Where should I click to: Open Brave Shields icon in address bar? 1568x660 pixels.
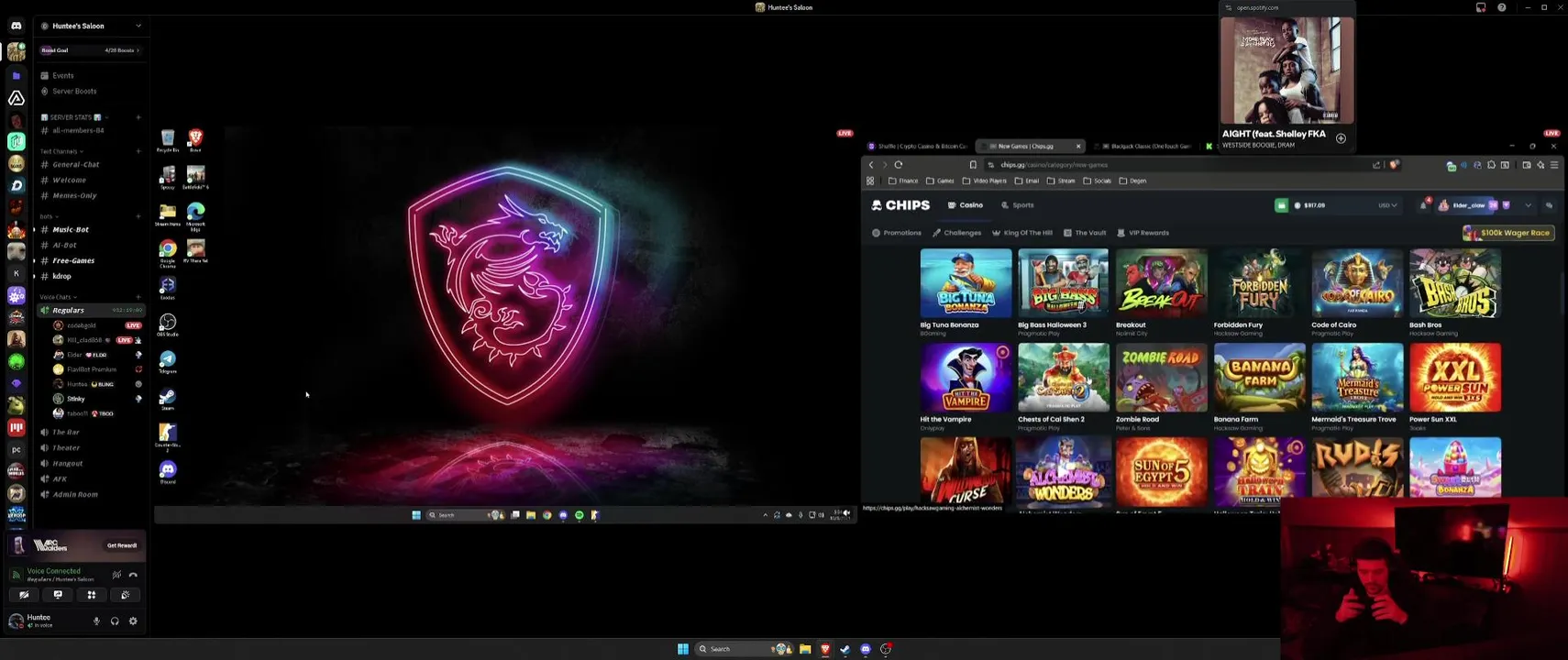pyautogui.click(x=1395, y=165)
